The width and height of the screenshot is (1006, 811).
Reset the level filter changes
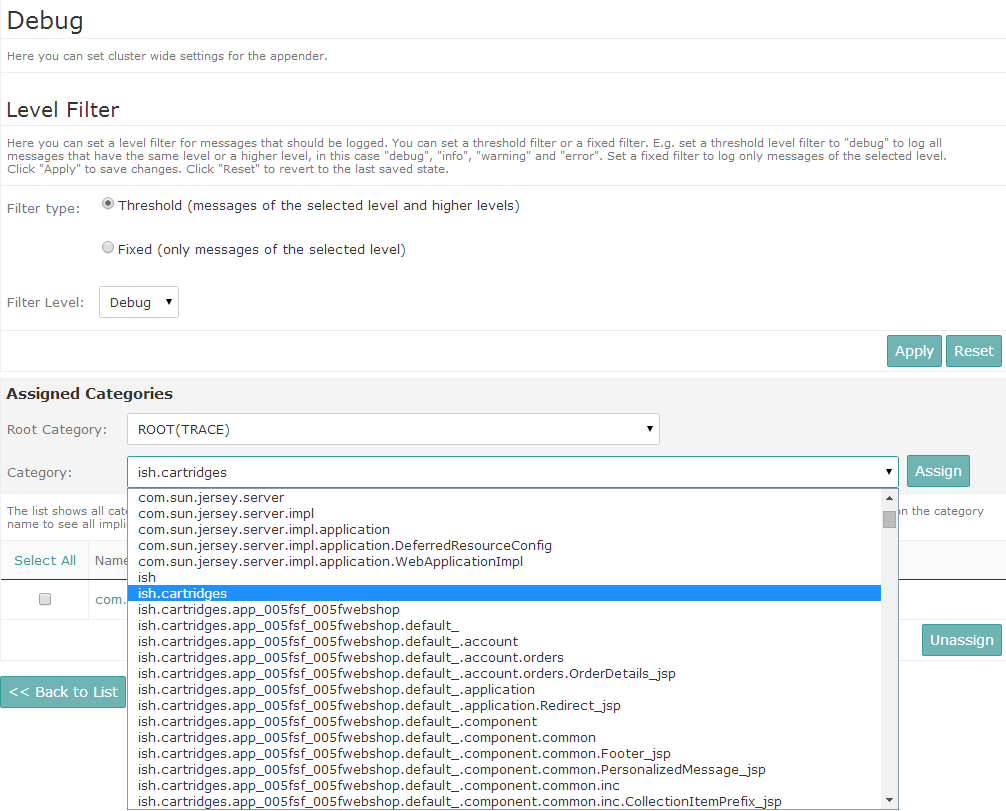[x=972, y=351]
